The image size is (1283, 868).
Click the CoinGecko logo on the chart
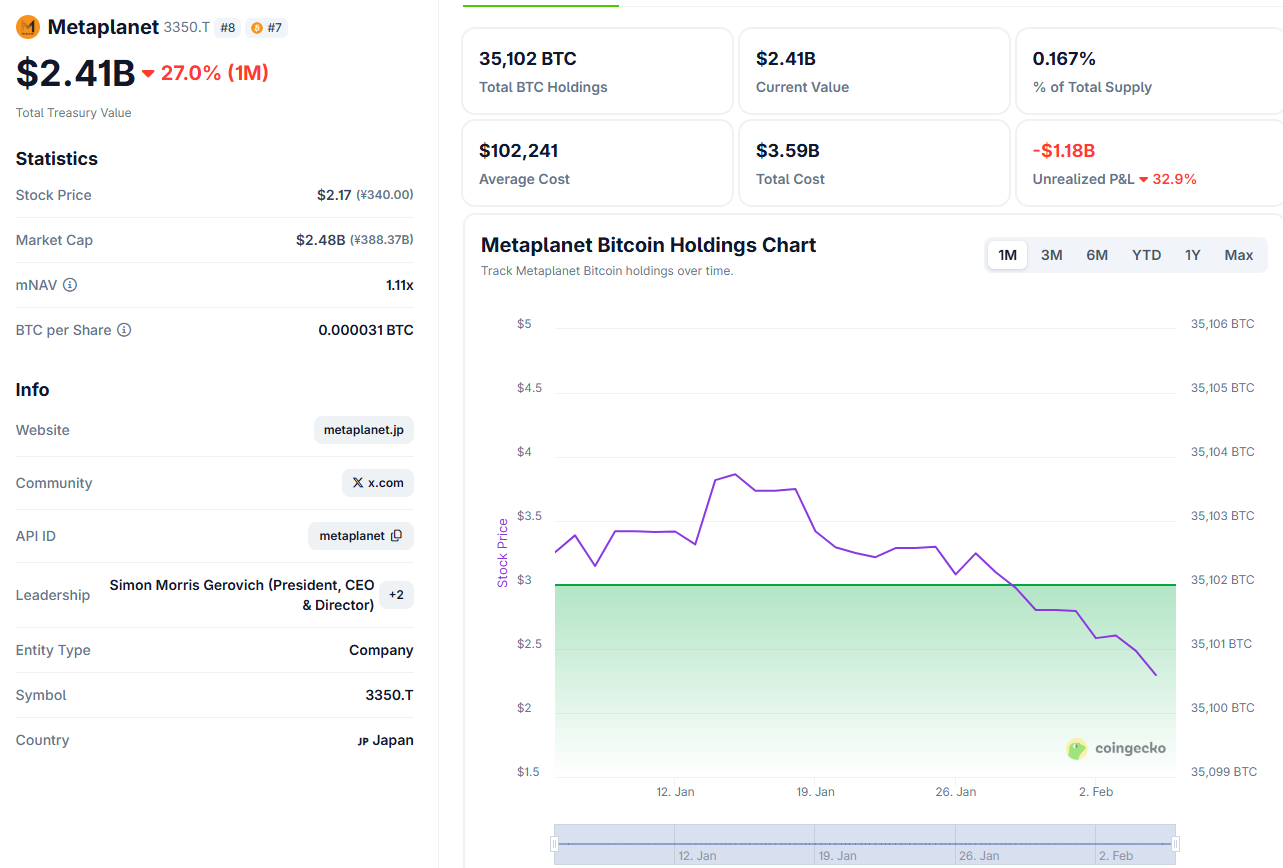tap(1116, 748)
